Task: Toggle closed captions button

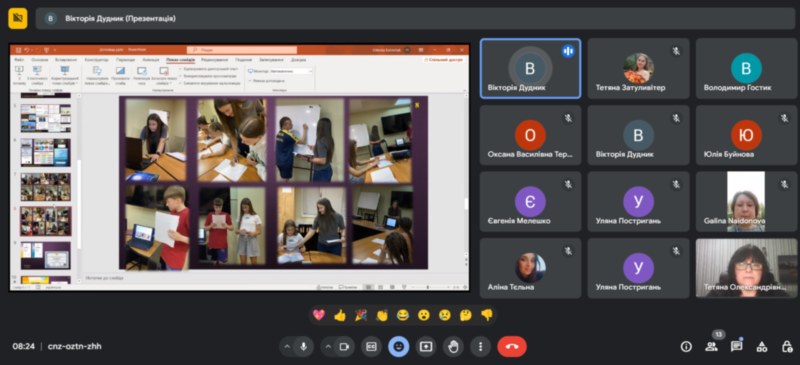Action: [371, 347]
